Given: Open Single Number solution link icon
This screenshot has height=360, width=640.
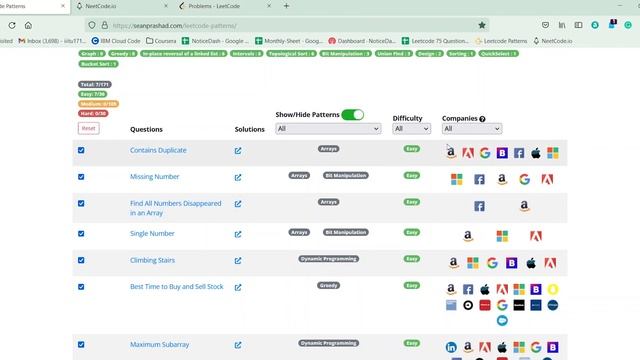Looking at the screenshot, I should pyautogui.click(x=238, y=234).
